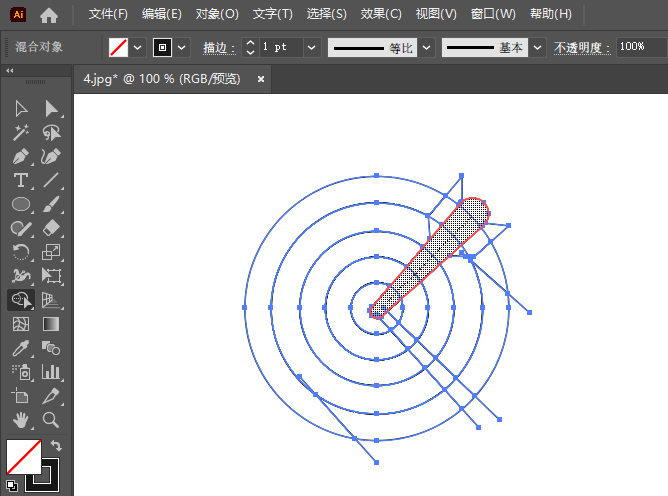668x496 pixels.
Task: Reset to default fill and stroke
Action: click(12, 485)
